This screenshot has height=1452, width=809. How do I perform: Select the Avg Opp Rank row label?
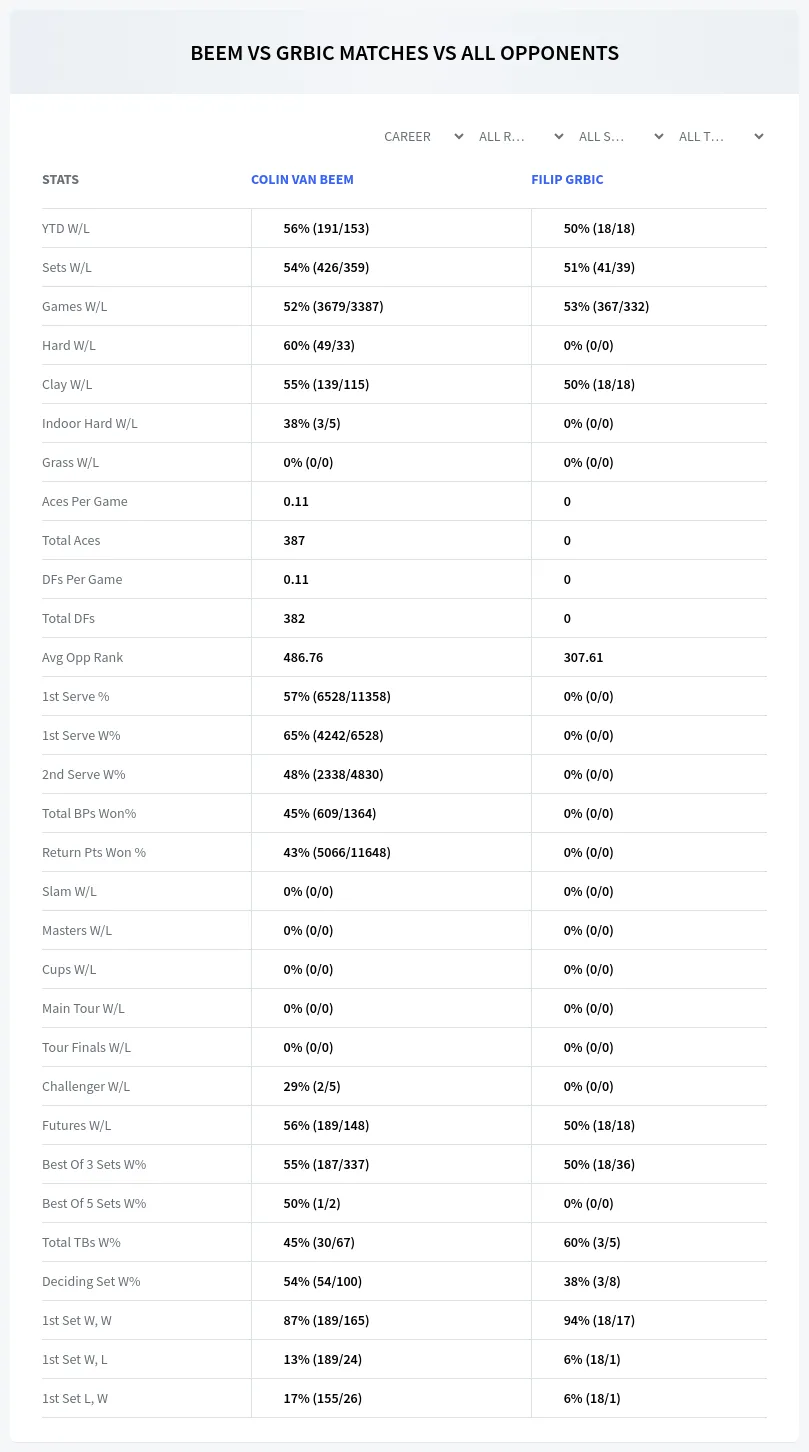click(82, 657)
